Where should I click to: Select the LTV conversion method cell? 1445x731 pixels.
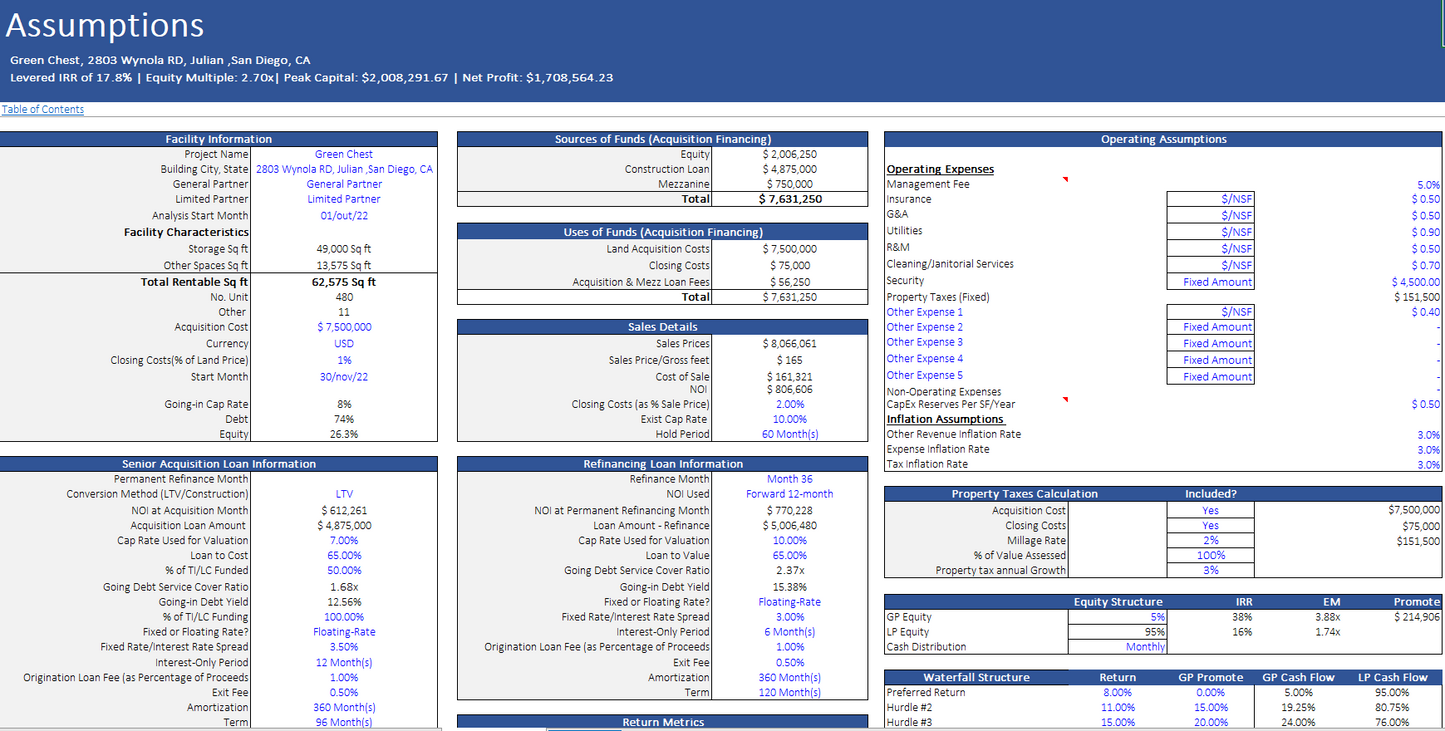[x=344, y=494]
